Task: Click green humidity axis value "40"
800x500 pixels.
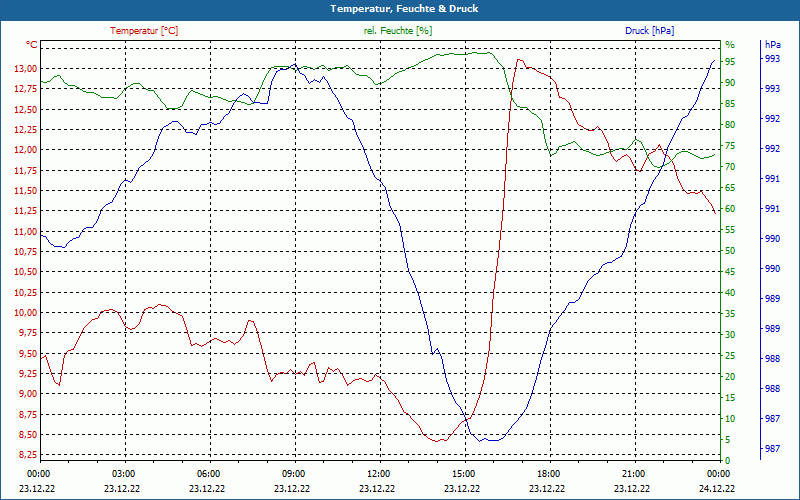Action: pyautogui.click(x=730, y=293)
